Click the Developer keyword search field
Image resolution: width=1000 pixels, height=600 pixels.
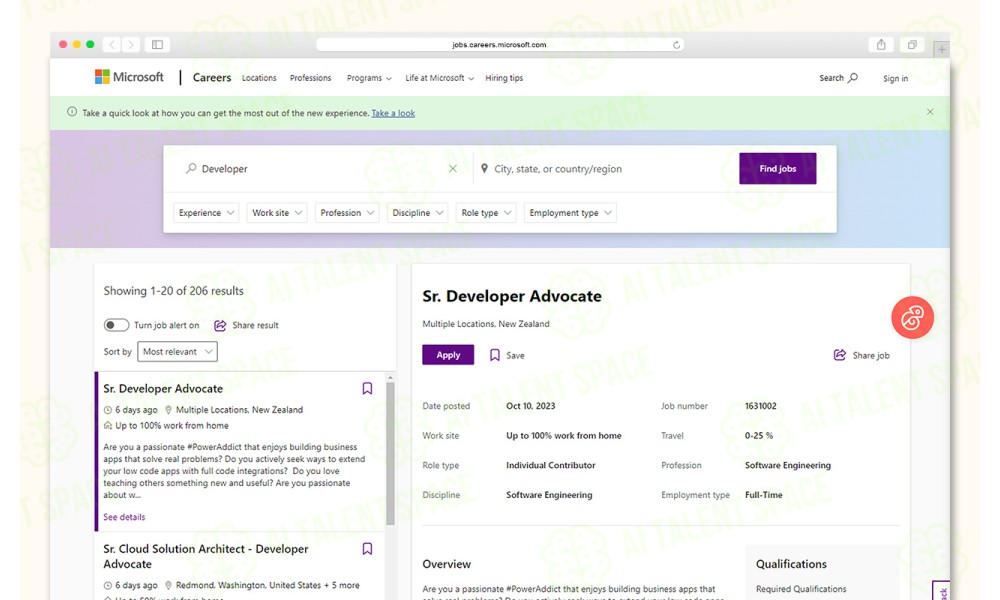pyautogui.click(x=319, y=169)
